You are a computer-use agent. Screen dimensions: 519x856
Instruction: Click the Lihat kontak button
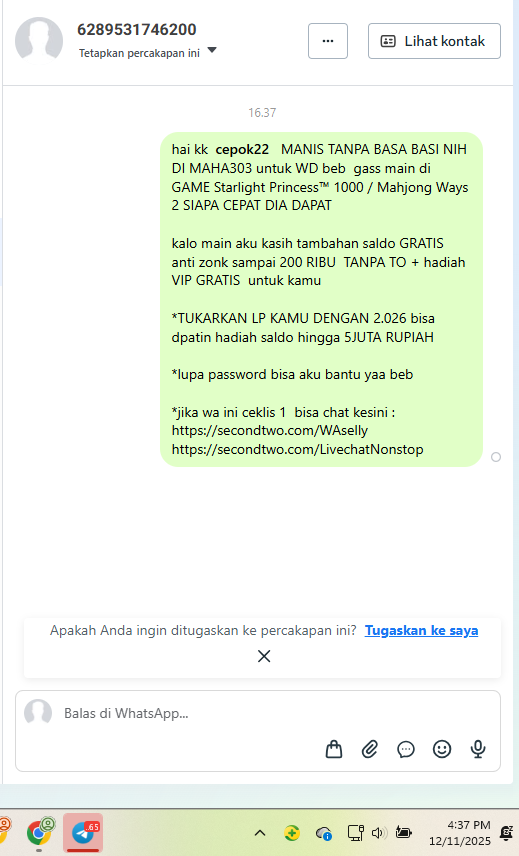point(434,41)
